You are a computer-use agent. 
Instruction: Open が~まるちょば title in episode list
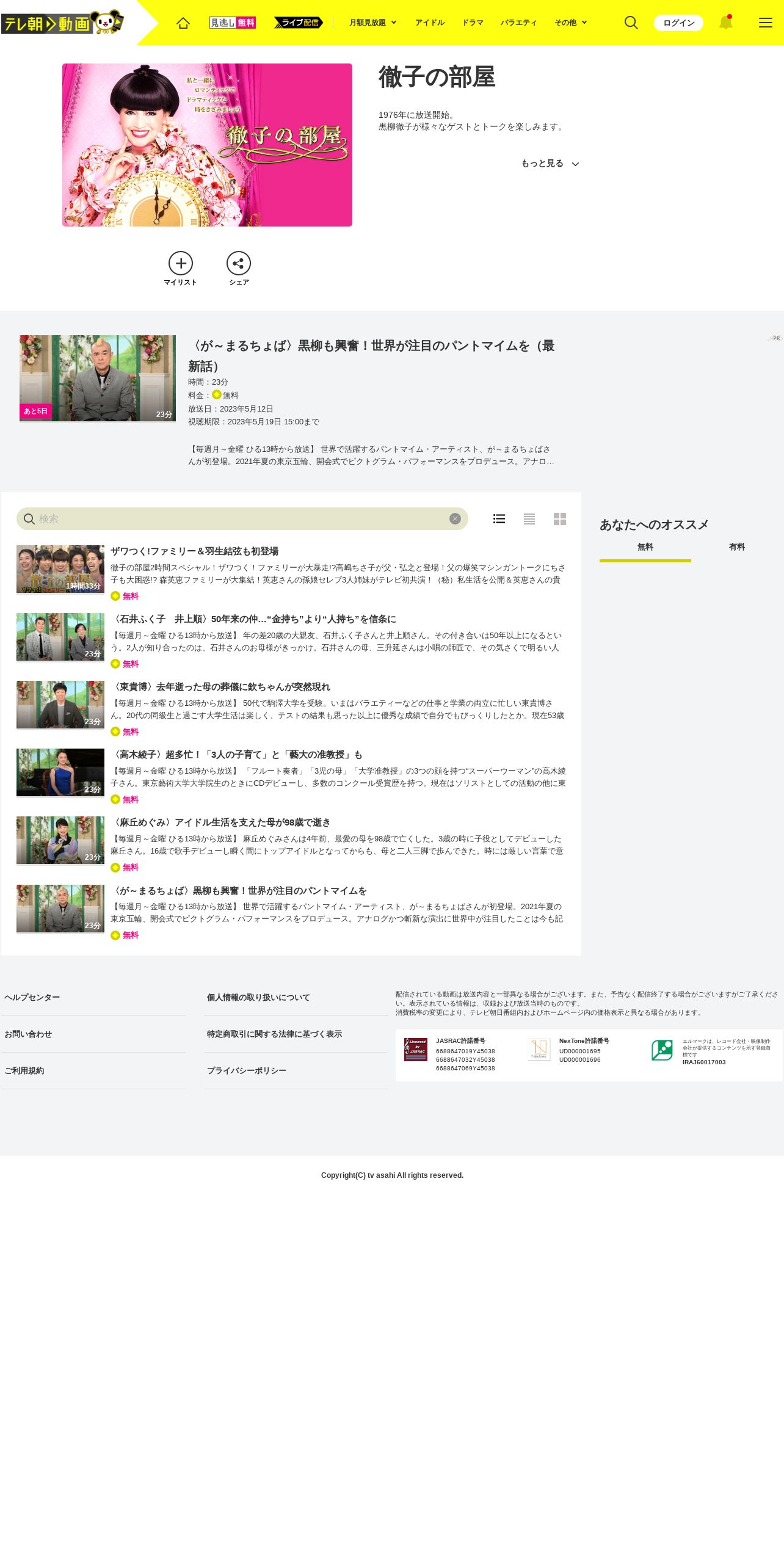click(x=239, y=891)
